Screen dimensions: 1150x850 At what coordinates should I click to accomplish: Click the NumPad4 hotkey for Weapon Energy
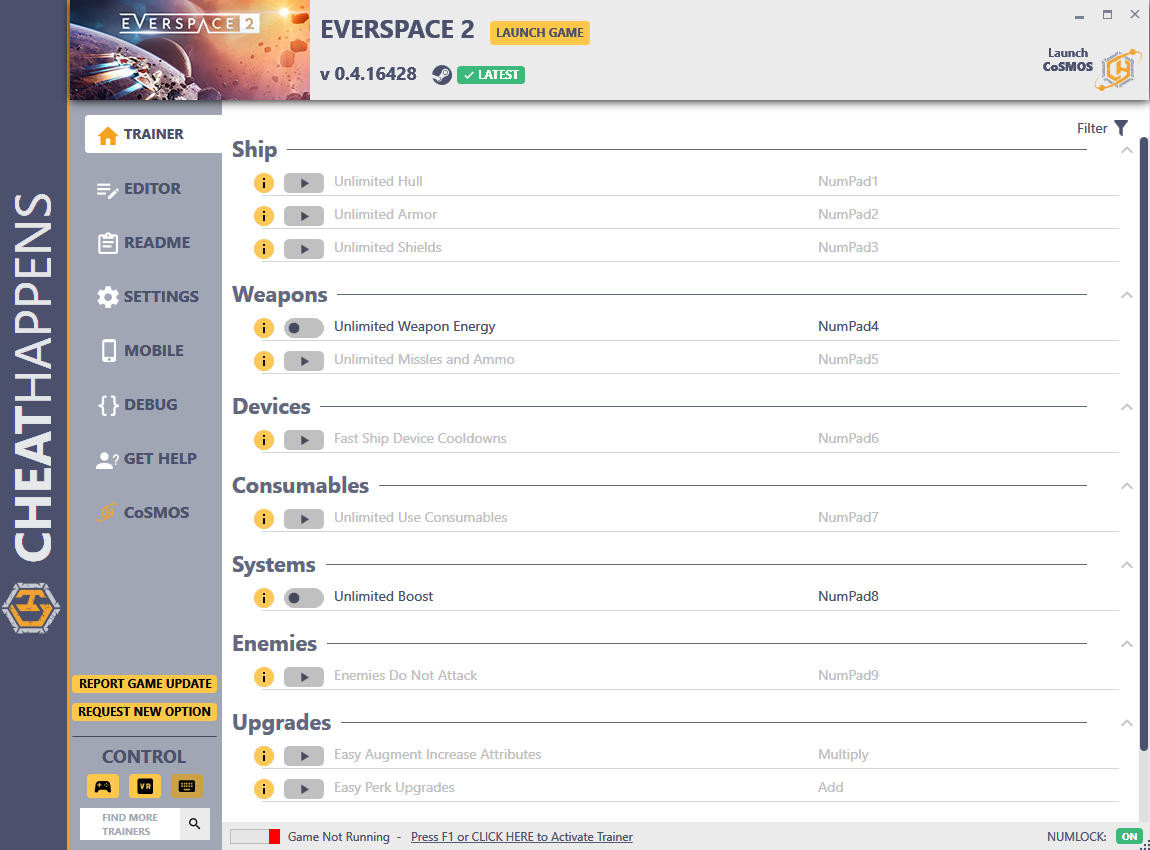tap(848, 326)
